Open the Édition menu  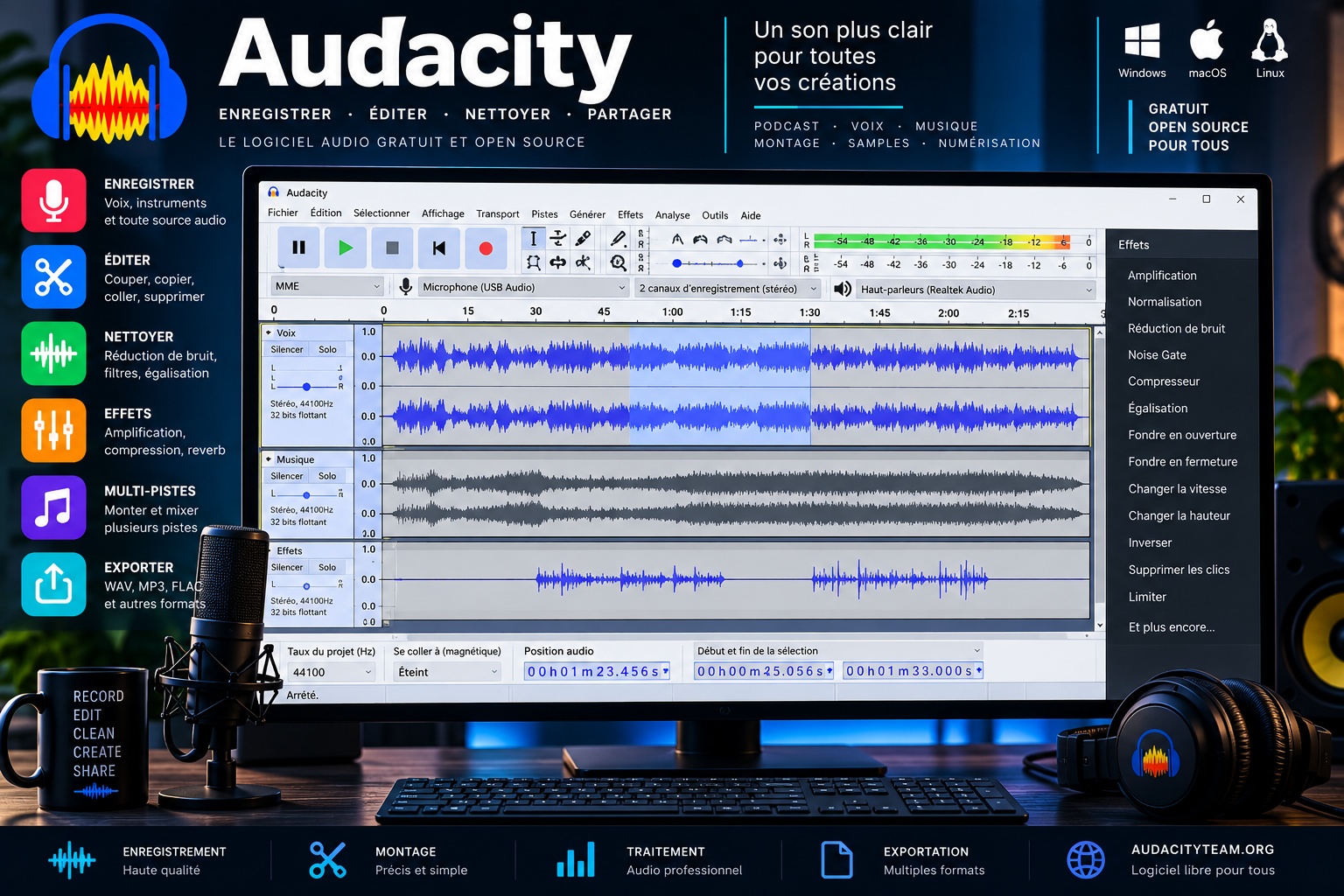tap(325, 213)
